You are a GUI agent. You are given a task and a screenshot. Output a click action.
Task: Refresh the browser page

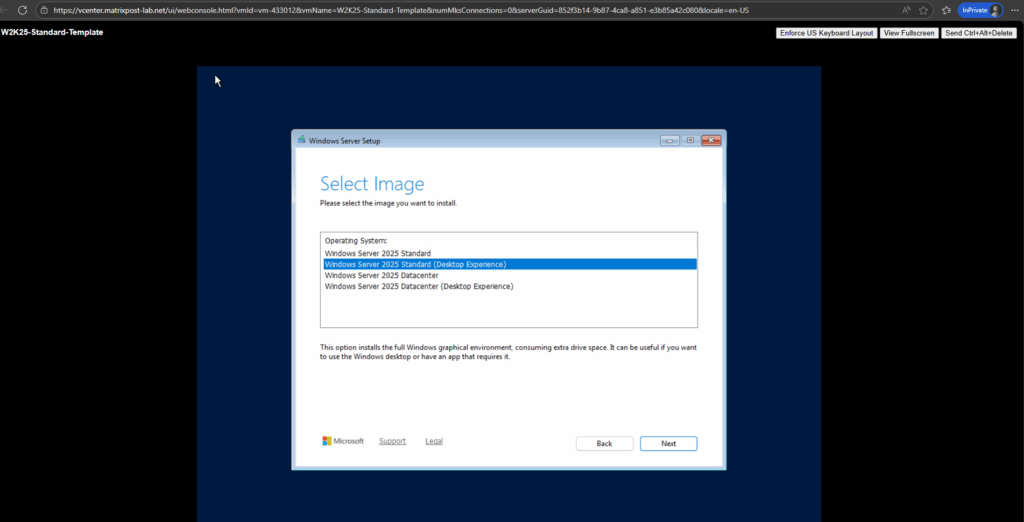coord(22,10)
